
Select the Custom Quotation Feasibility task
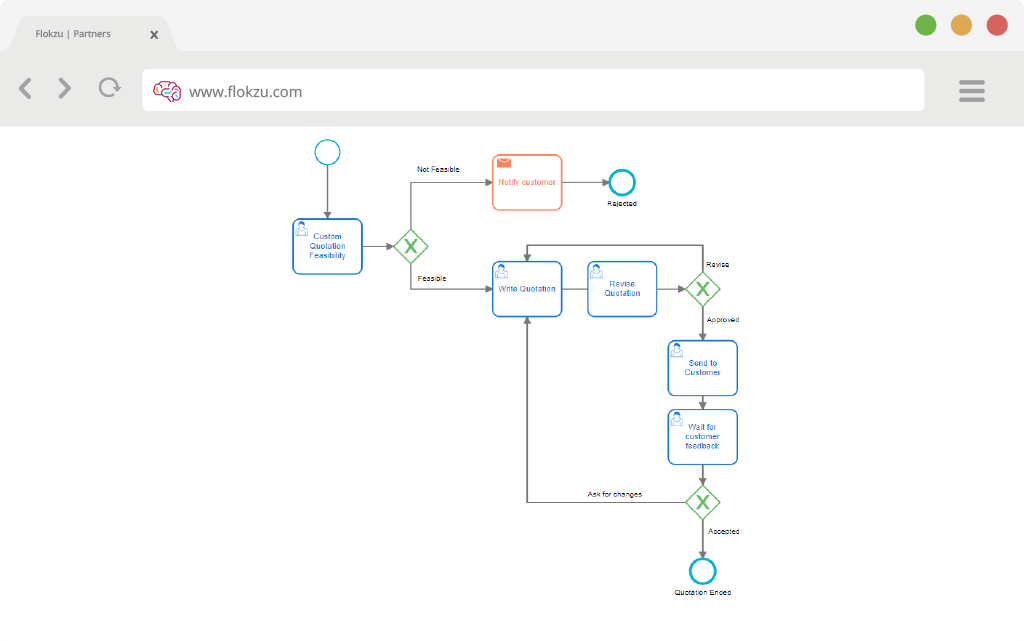(327, 246)
